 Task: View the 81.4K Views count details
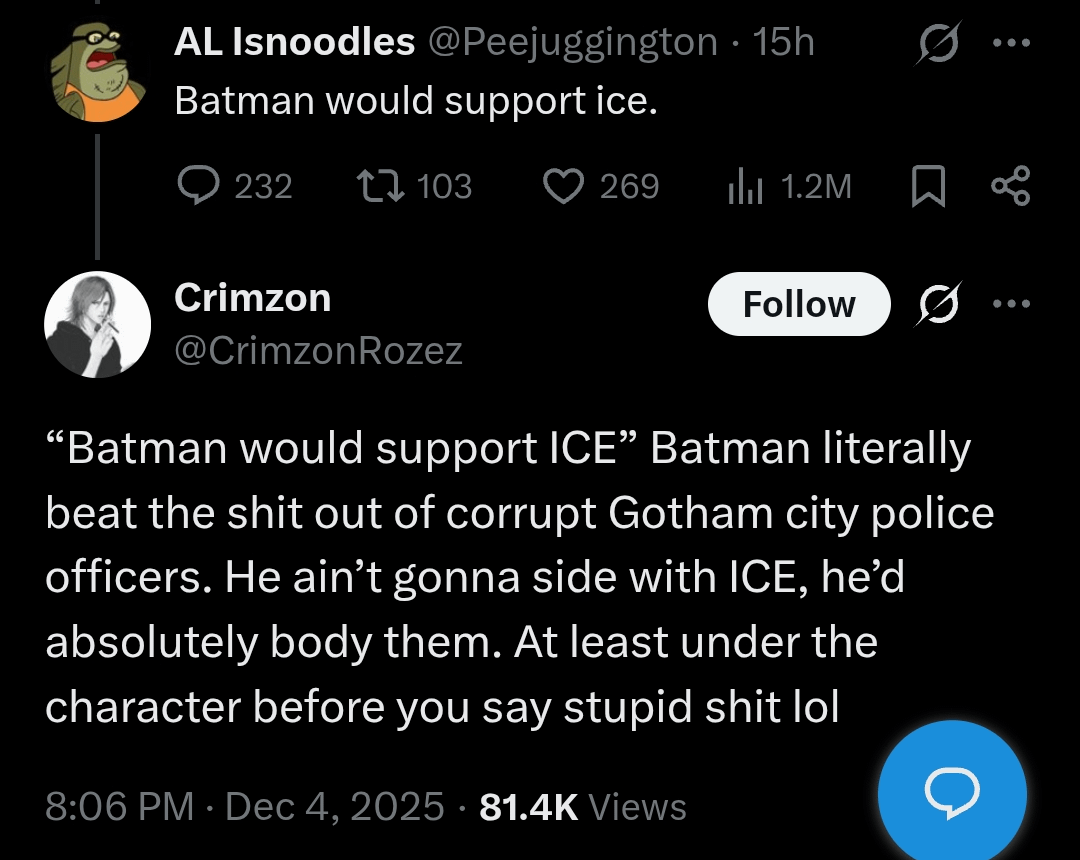tap(583, 806)
